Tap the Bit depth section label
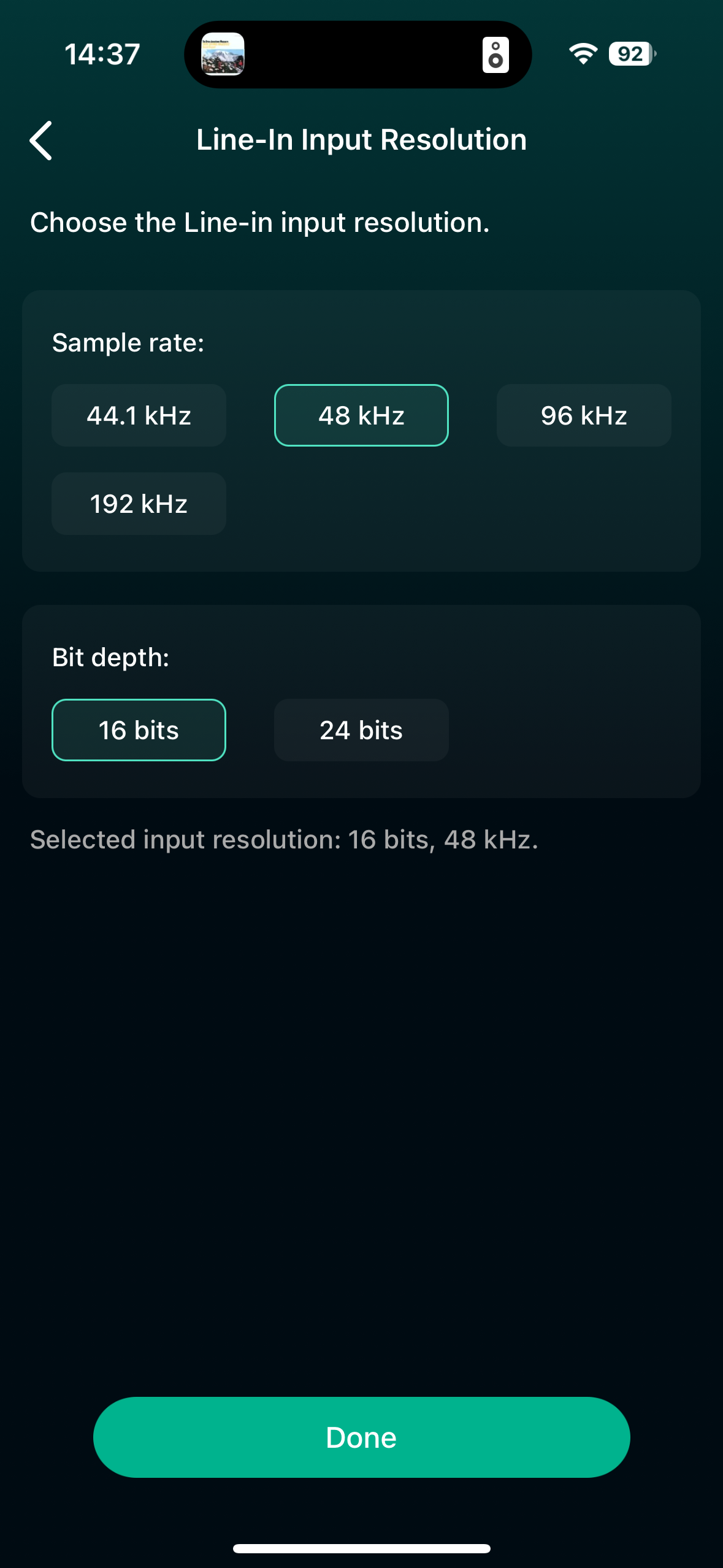Image resolution: width=723 pixels, height=1568 pixels. coord(111,657)
